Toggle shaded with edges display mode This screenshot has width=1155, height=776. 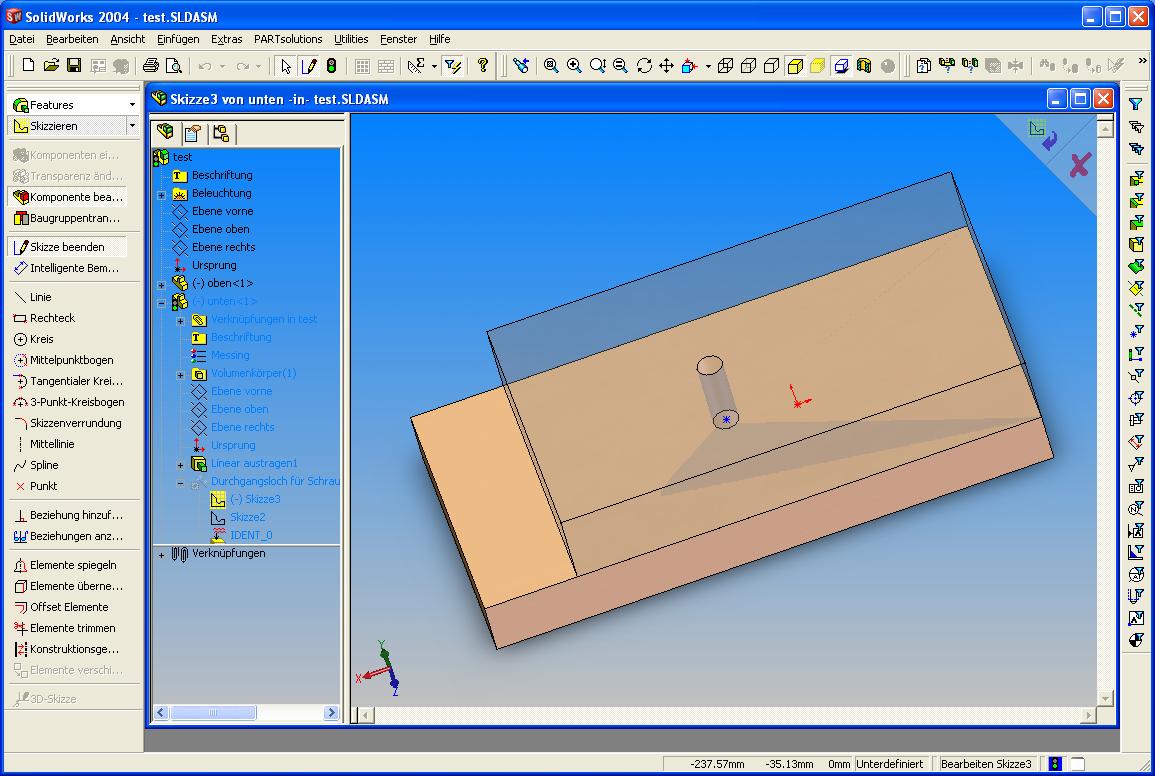coord(795,66)
